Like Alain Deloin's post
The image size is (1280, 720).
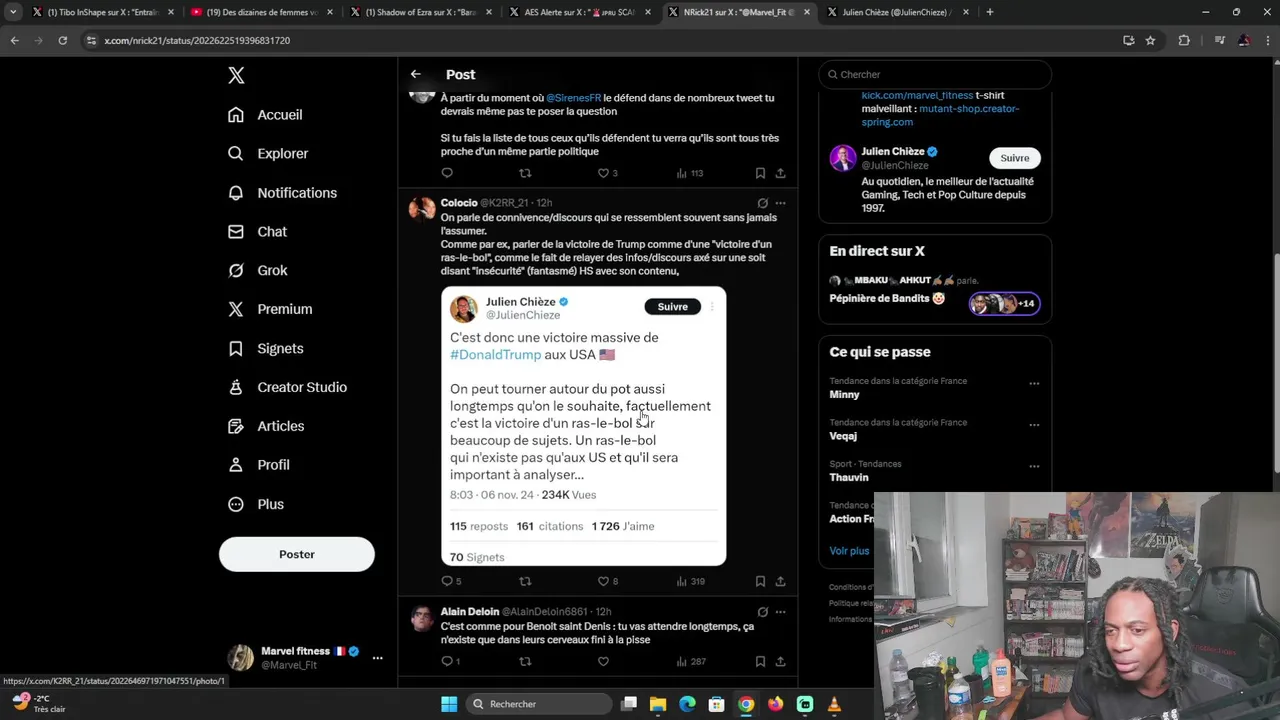[x=603, y=661]
